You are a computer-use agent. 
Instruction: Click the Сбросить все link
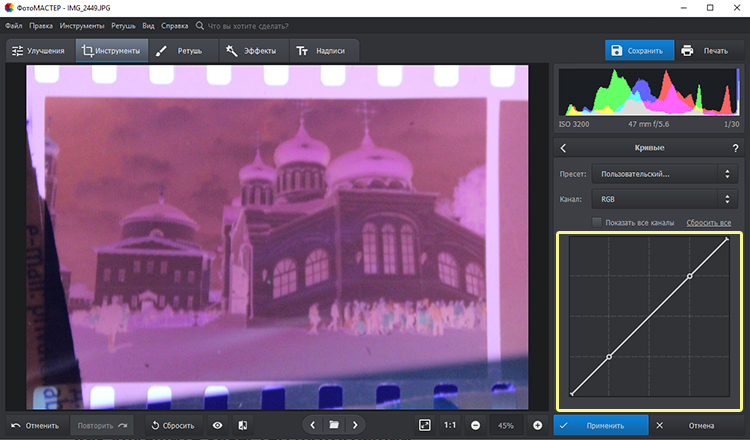[x=709, y=222]
